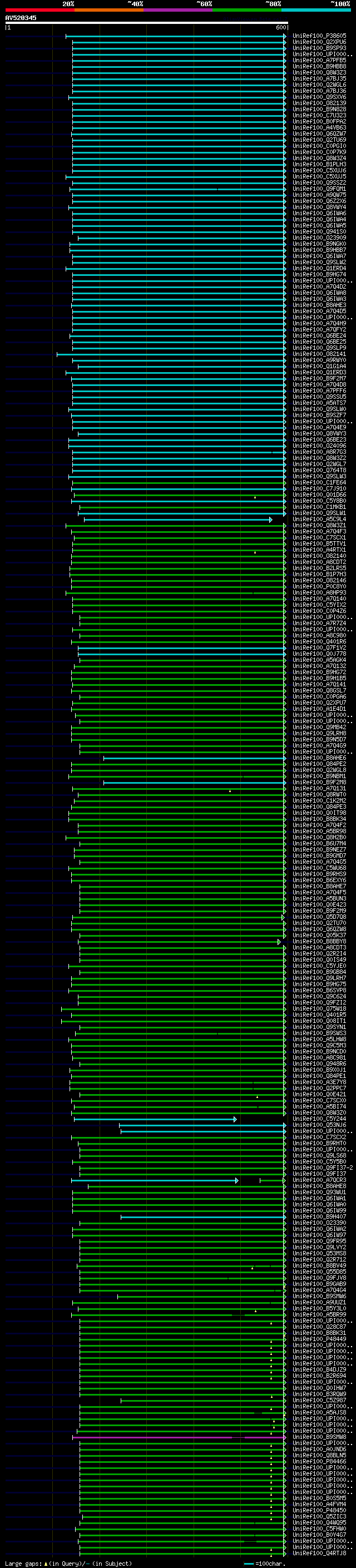This screenshot has width=356, height=1568.
Task: Select the UniRef100_O23390 label
Action: pos(319,1224)
